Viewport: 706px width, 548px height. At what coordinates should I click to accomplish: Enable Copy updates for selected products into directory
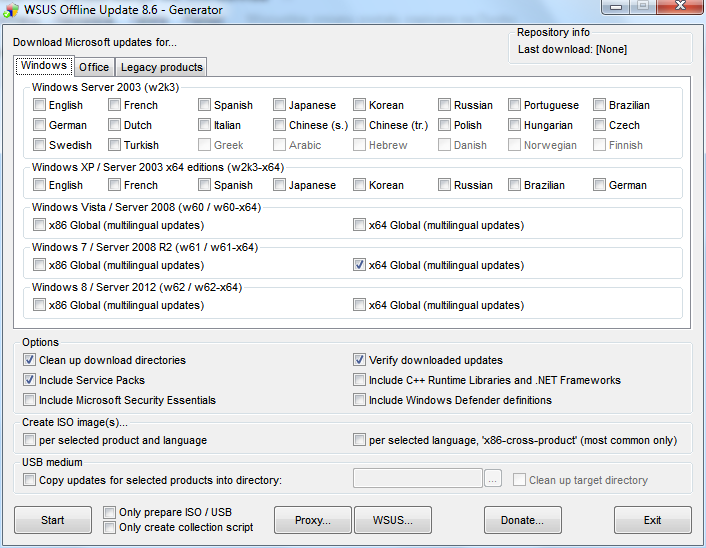click(30, 480)
